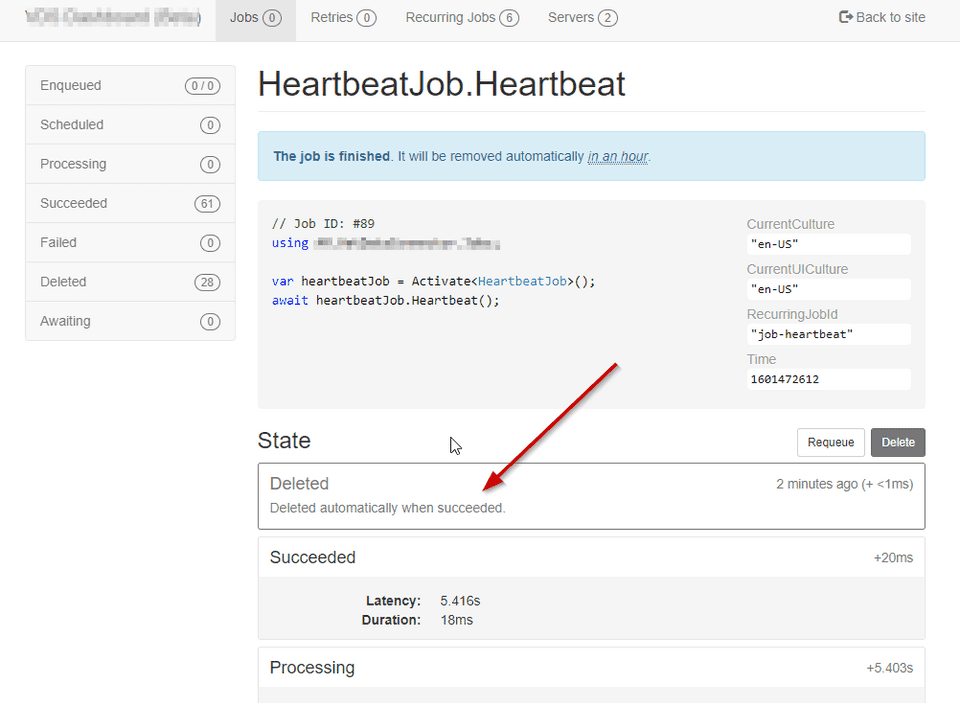This screenshot has height=703, width=960.
Task: Click the Deleted state panel header
Action: click(299, 483)
